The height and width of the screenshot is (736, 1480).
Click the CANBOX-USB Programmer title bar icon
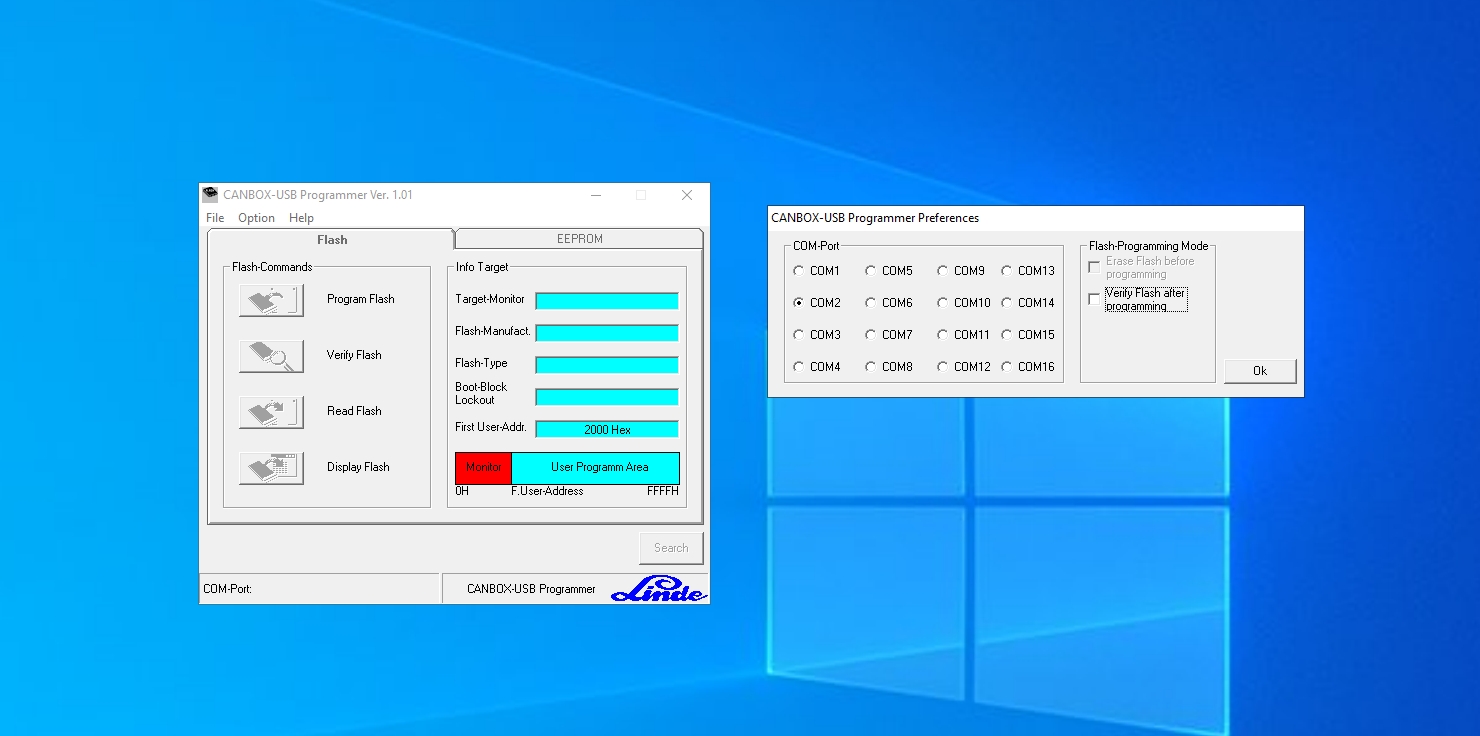click(210, 195)
